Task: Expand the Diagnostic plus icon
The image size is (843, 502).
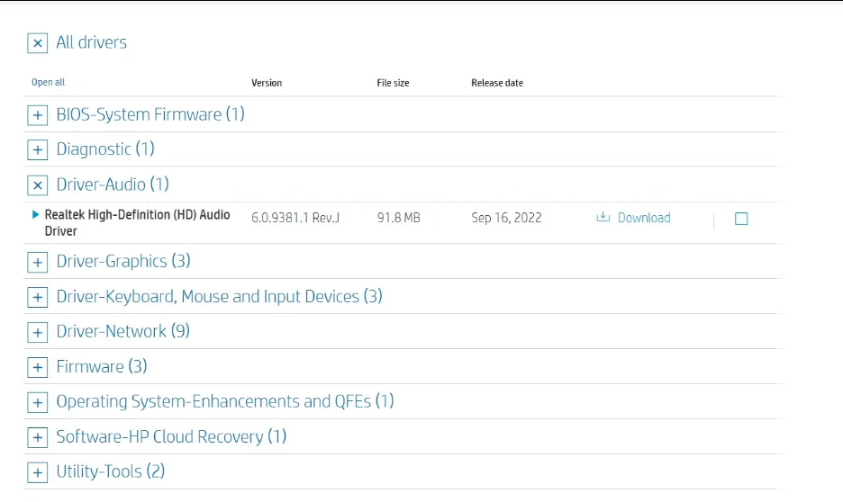Action: (37, 150)
